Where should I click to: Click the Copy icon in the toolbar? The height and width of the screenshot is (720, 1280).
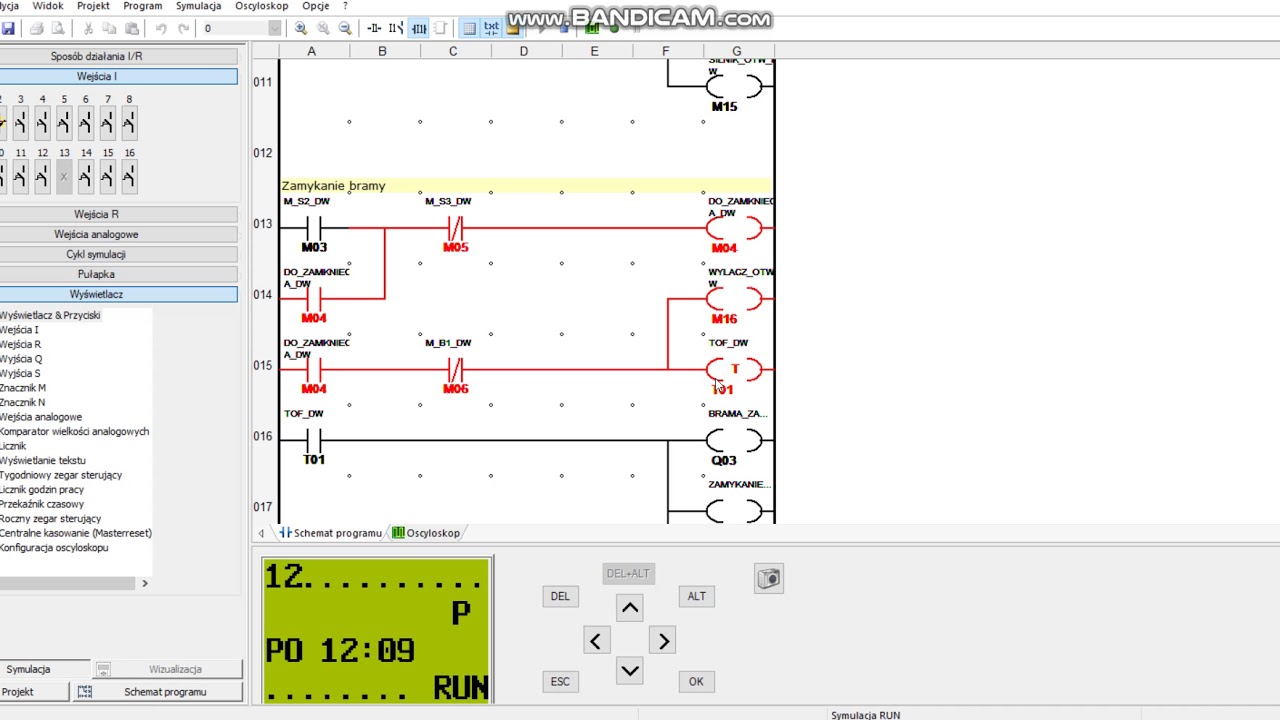(x=110, y=28)
